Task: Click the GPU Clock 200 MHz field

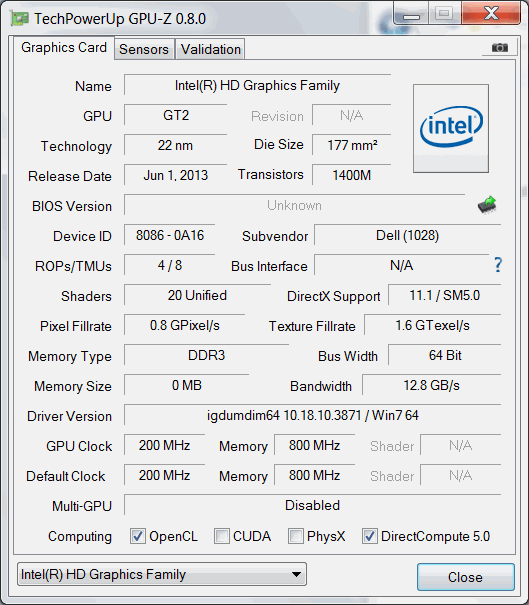Action: pyautogui.click(x=164, y=445)
